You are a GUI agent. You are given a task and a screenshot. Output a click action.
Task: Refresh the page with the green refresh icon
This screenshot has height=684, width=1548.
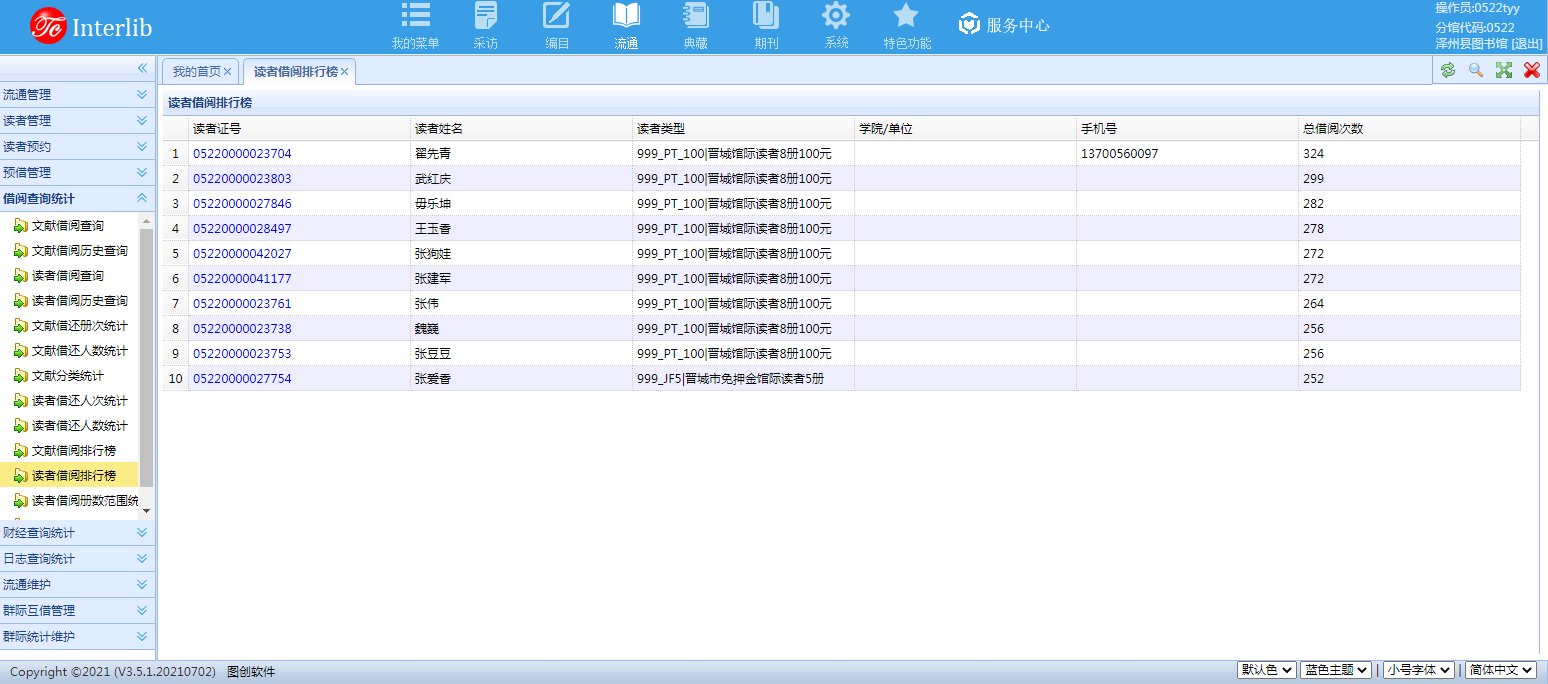pos(1447,70)
